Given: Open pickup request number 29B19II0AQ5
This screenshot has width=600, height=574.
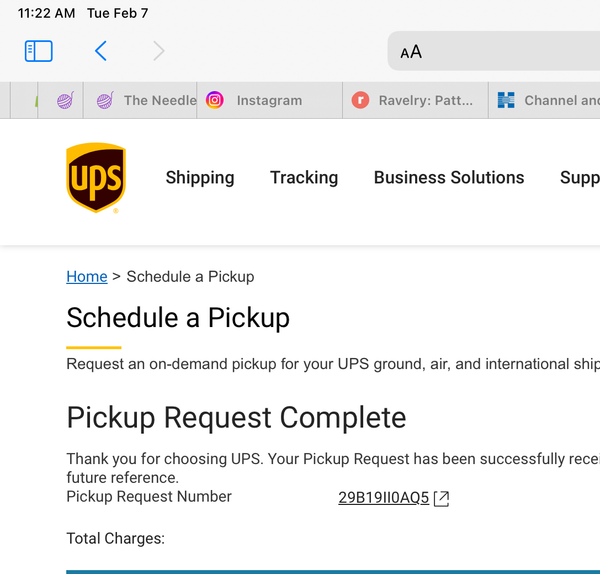Looking at the screenshot, I should coord(383,498).
